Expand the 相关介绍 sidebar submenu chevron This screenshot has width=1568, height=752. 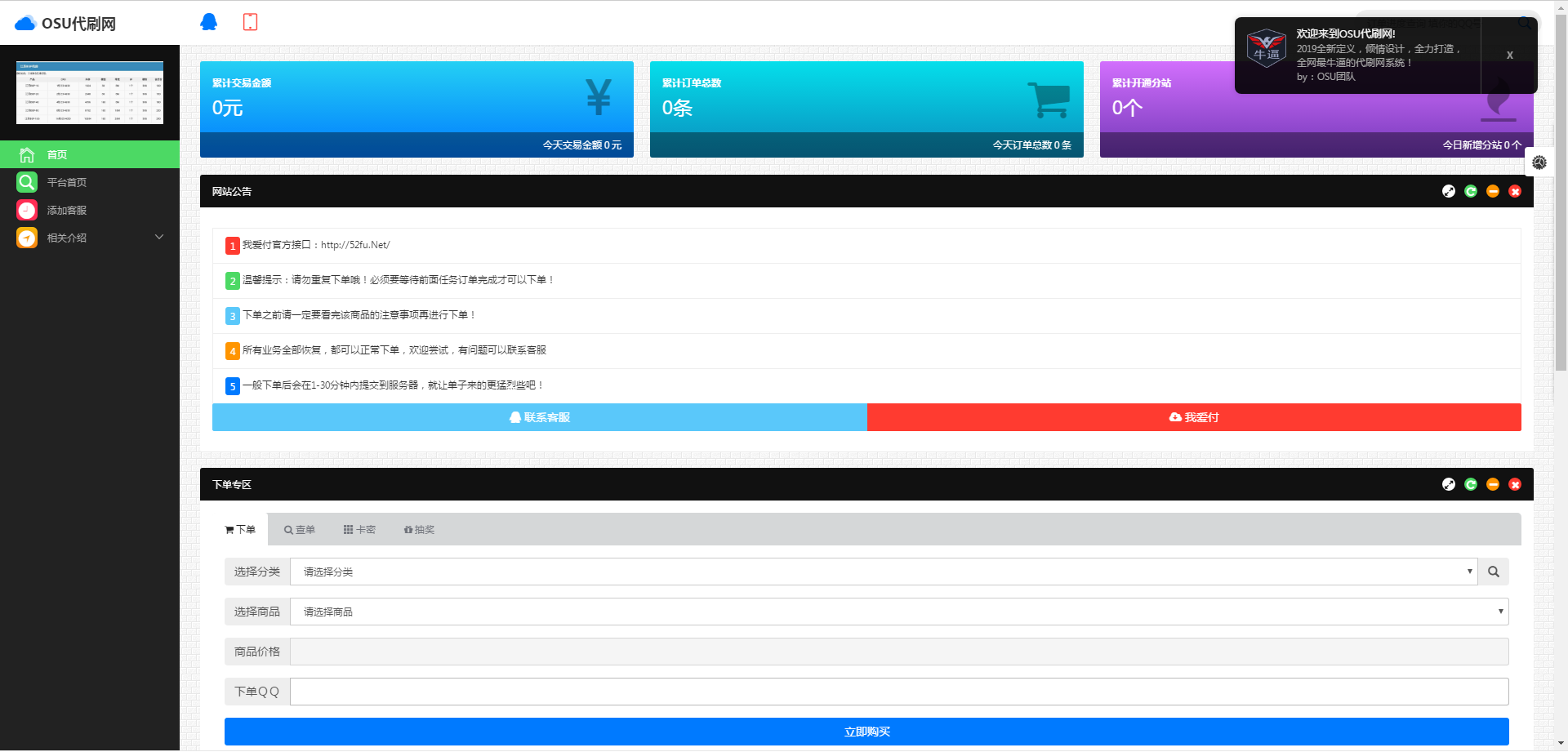coord(159,237)
